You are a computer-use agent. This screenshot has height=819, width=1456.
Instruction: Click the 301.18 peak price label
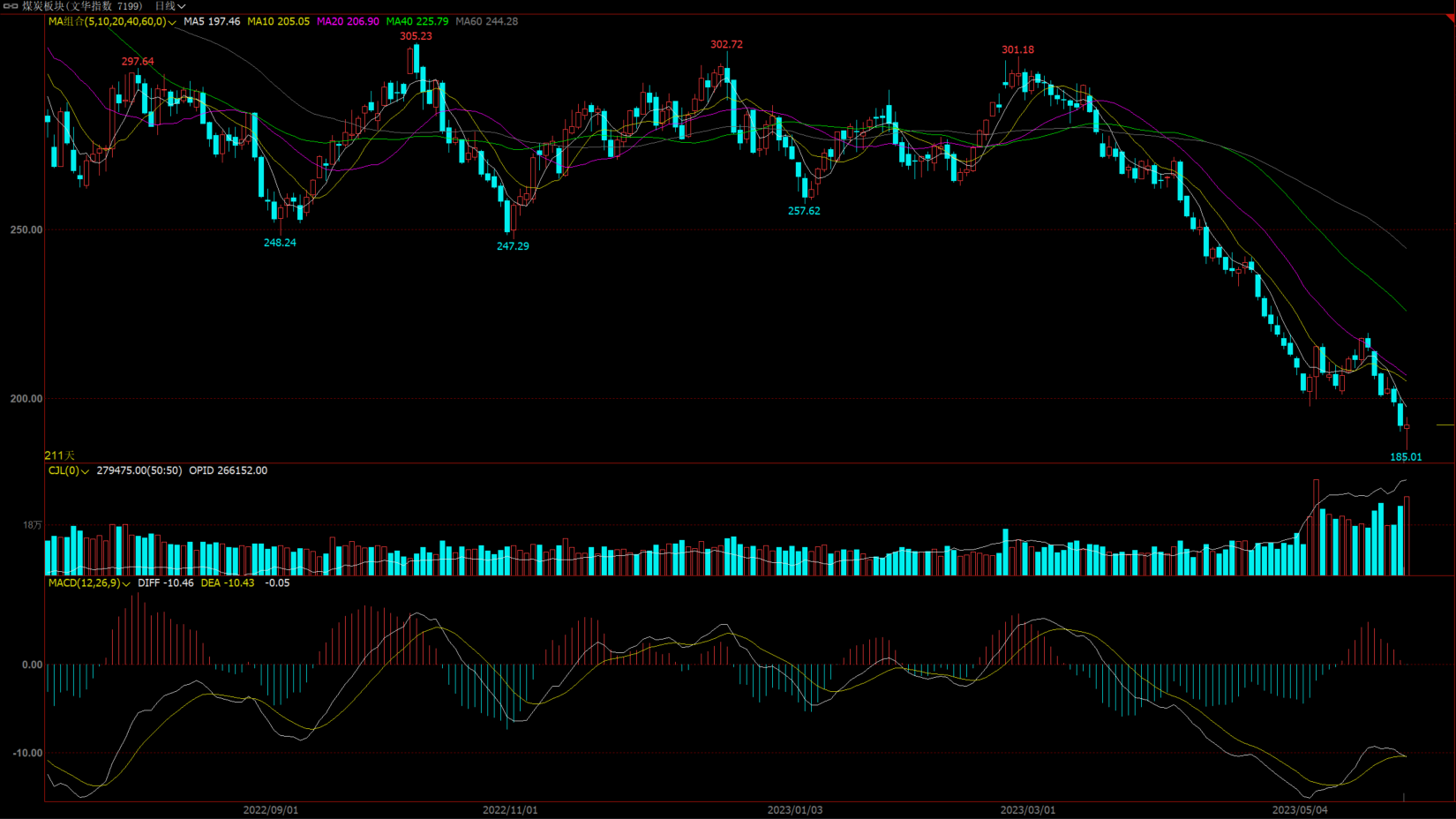1017,49
